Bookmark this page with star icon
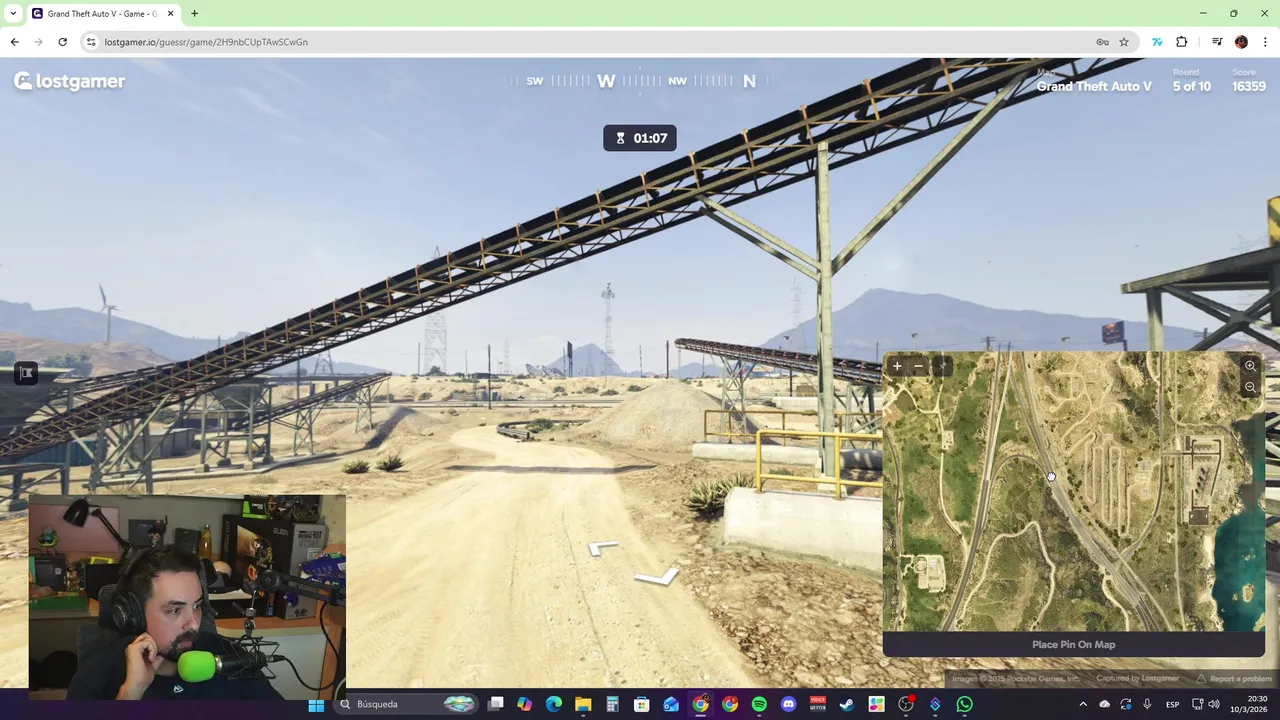This screenshot has height=720, width=1280. click(1124, 42)
